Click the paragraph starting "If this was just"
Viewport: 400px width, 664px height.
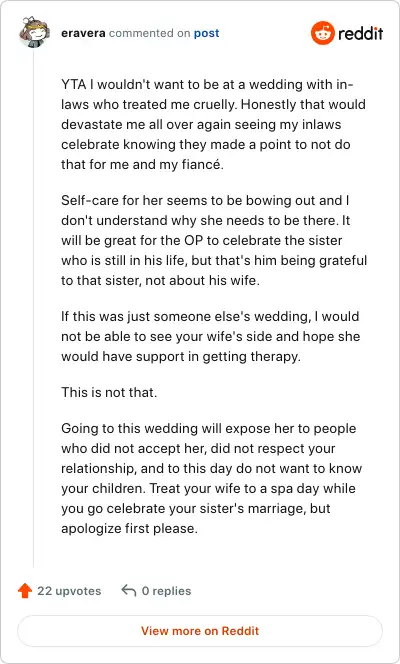(210, 336)
